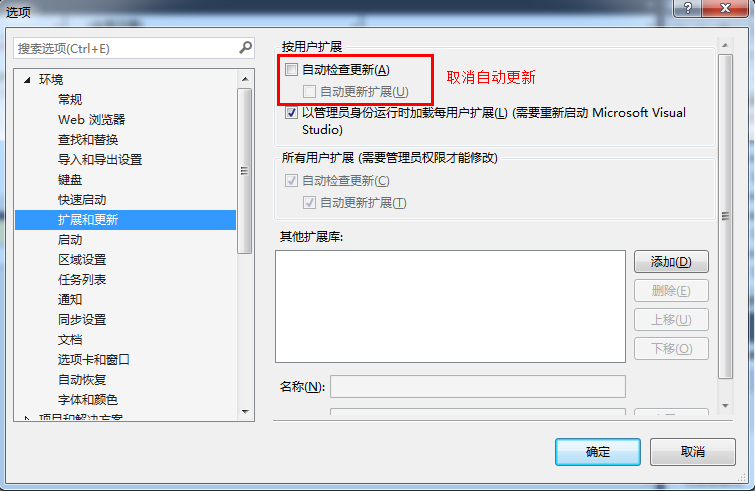The image size is (755, 491).
Task: Click tree panel scroll down arrow
Action: point(245,412)
